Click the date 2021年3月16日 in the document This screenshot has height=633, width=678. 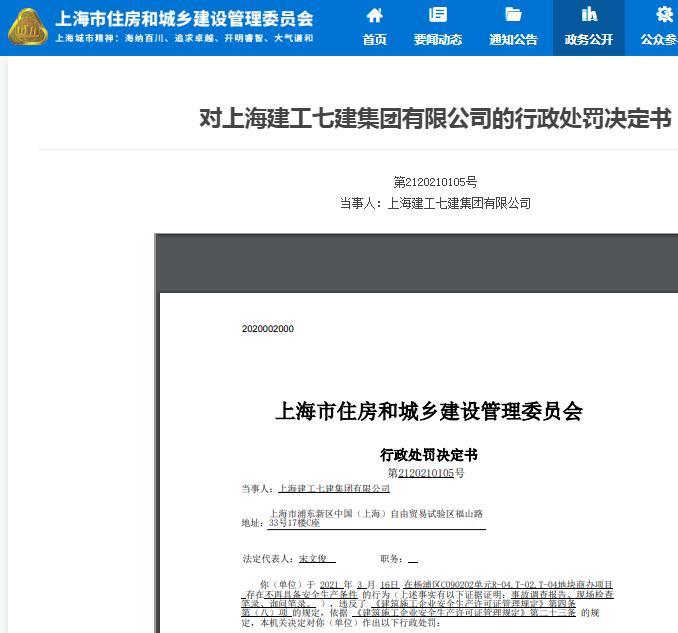coord(359,585)
